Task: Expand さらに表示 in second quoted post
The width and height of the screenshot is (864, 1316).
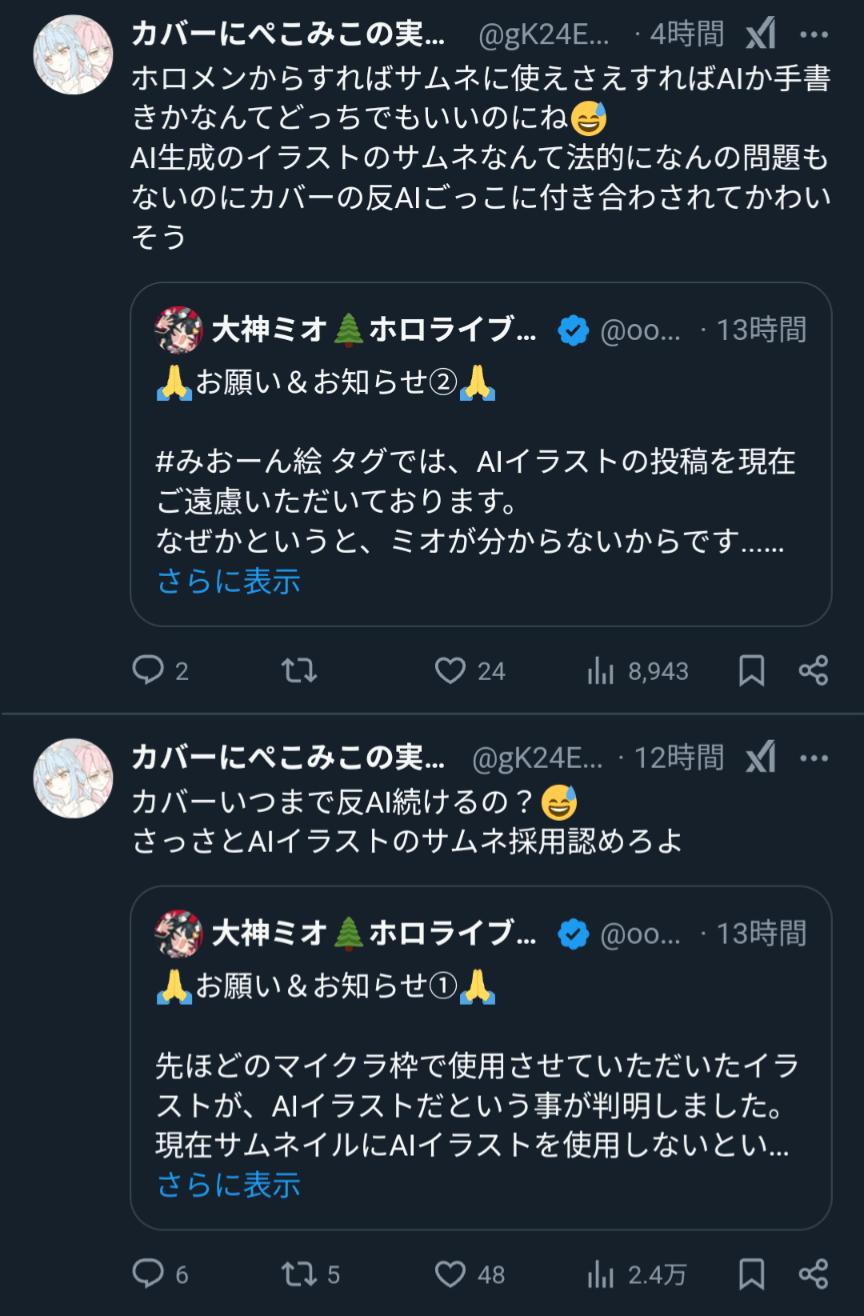Action: (x=229, y=1185)
